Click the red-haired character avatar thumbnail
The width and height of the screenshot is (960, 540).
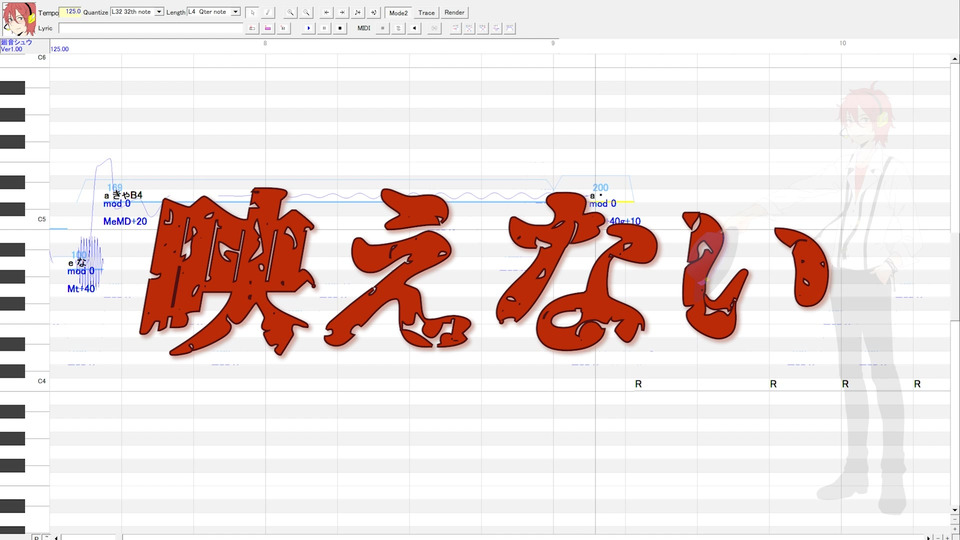coord(19,19)
